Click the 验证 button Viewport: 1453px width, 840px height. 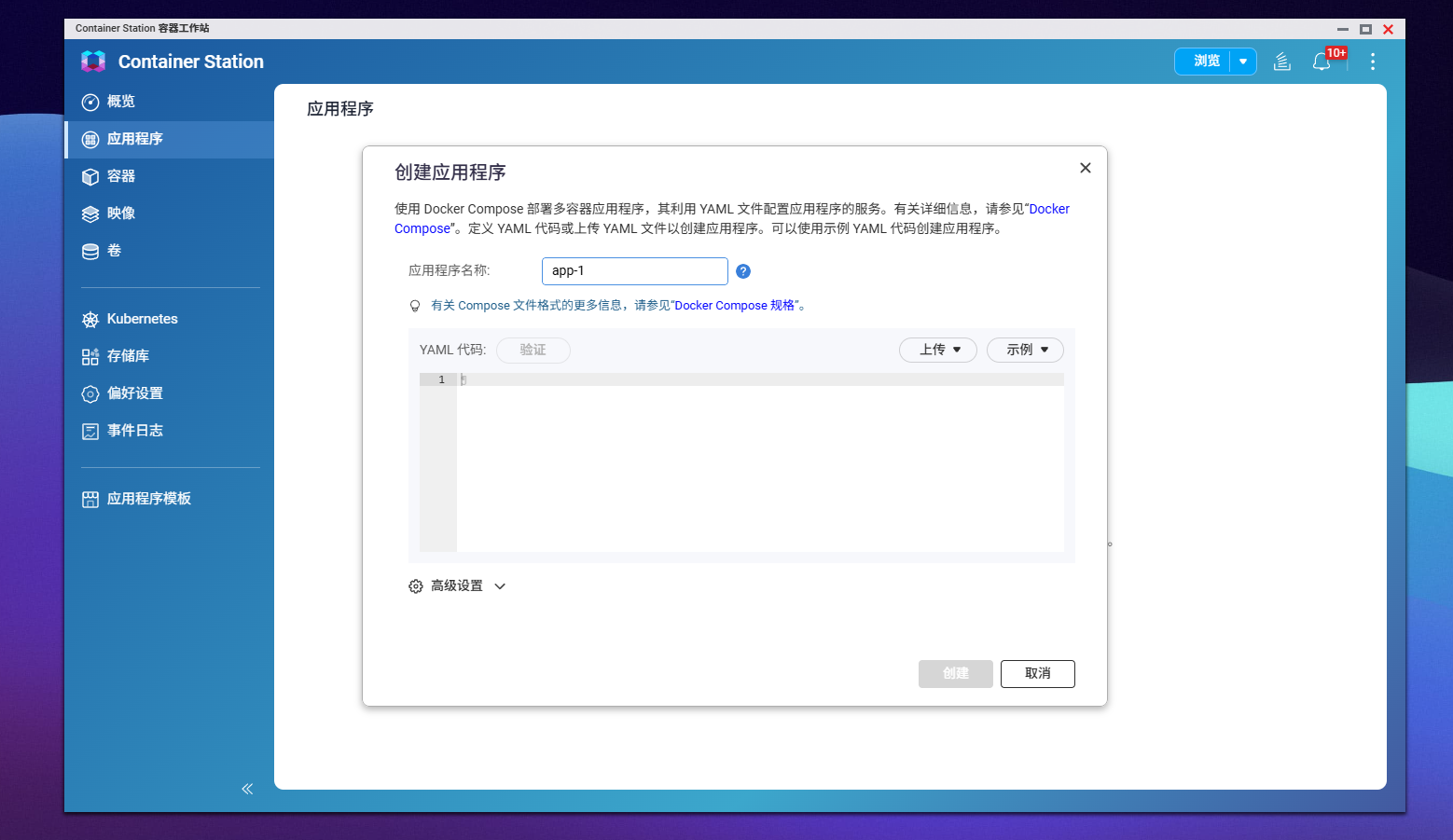[x=533, y=350]
